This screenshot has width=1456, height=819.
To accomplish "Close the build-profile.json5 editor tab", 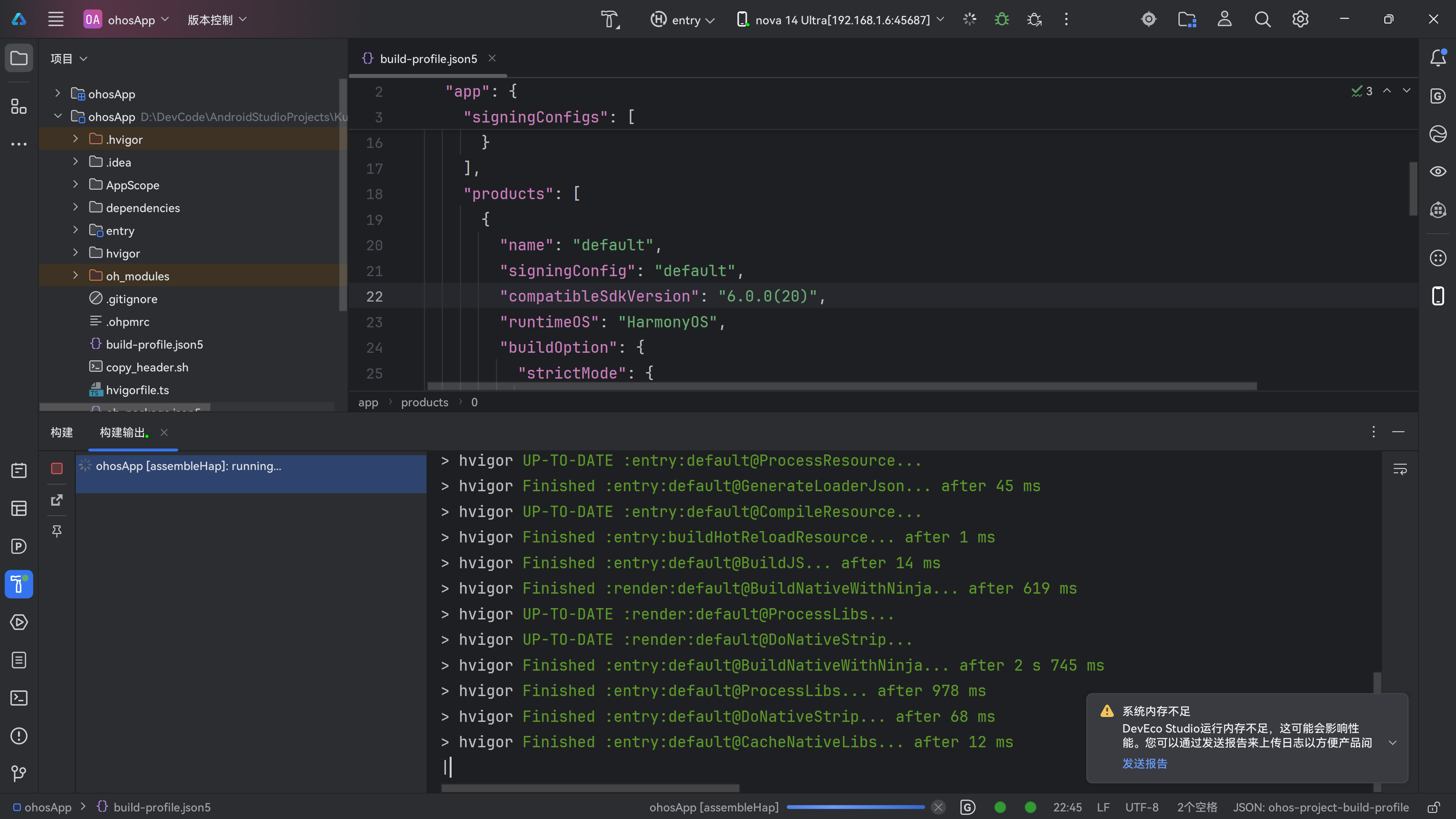I will pyautogui.click(x=492, y=58).
